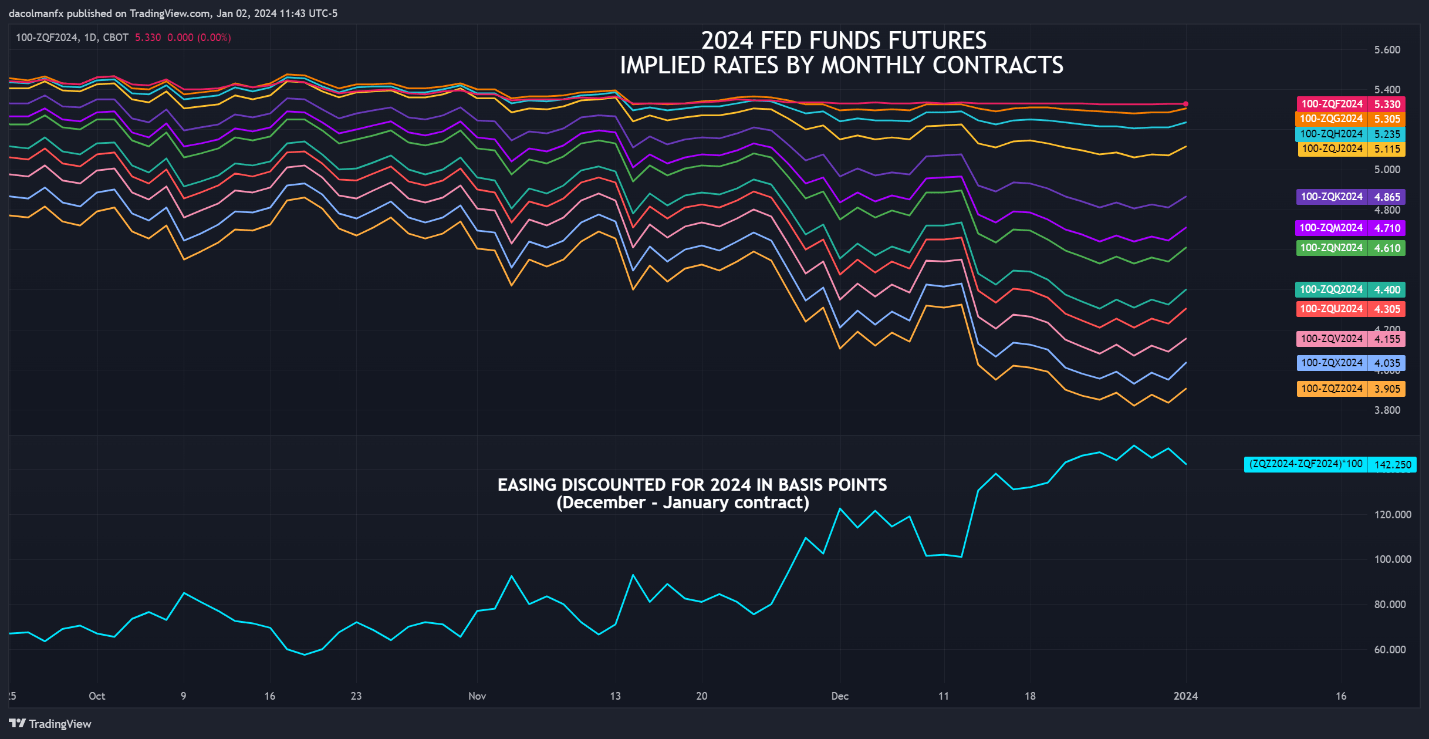Select the 100-ZQM2024 series label

[x=1333, y=228]
